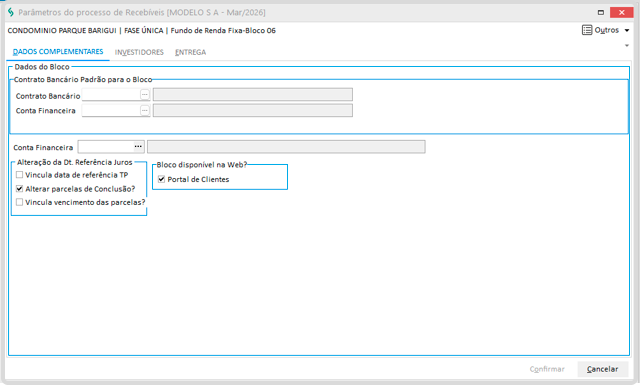Maximize the Parâmetros window
The image size is (640, 387).
pyautogui.click(x=600, y=12)
